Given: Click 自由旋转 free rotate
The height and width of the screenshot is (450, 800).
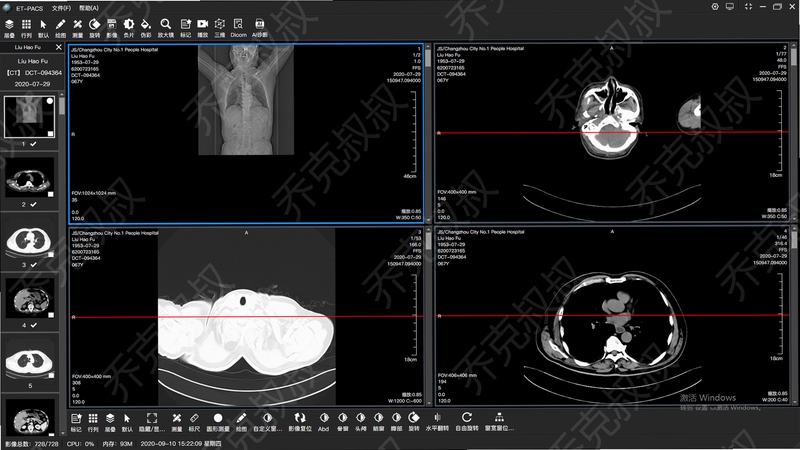Looking at the screenshot, I should coord(466,422).
